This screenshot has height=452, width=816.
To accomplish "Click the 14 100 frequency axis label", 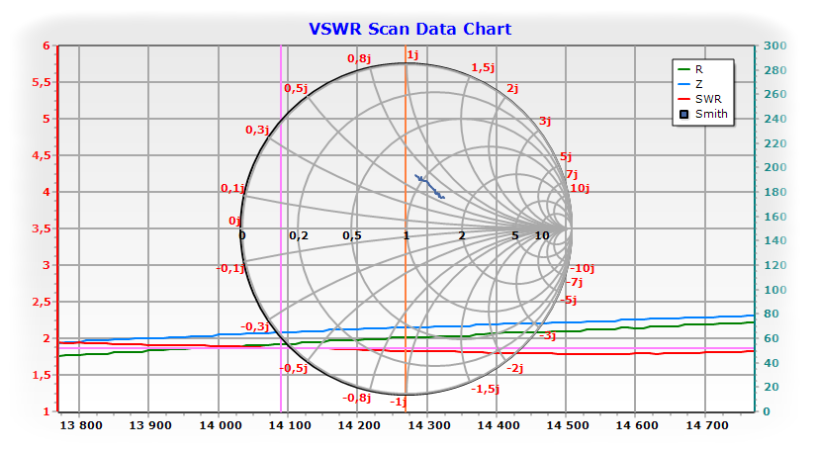I will point(289,425).
